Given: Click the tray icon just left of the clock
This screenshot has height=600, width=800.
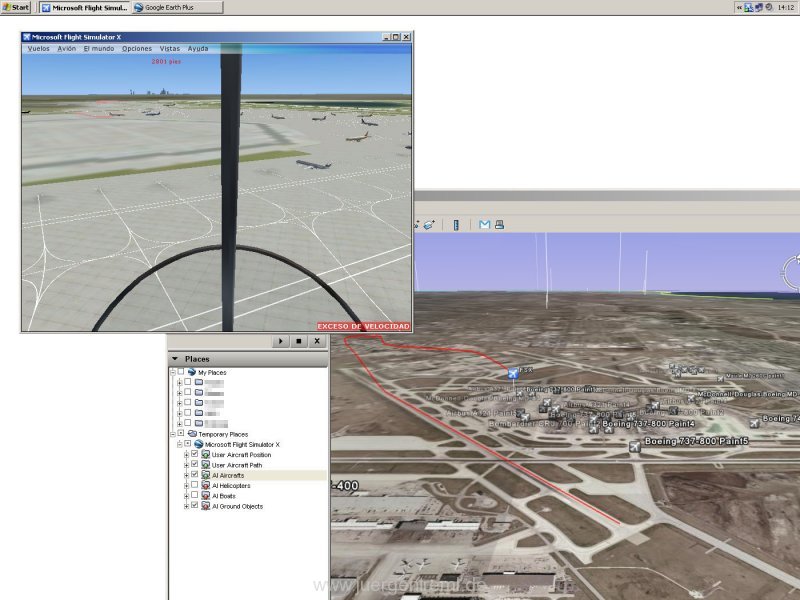Looking at the screenshot, I should [x=769, y=7].
